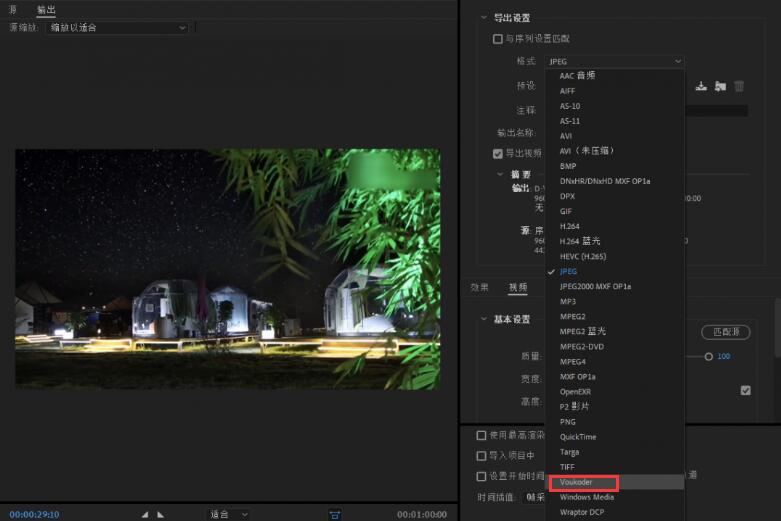Click the save preset icon

(x=701, y=86)
